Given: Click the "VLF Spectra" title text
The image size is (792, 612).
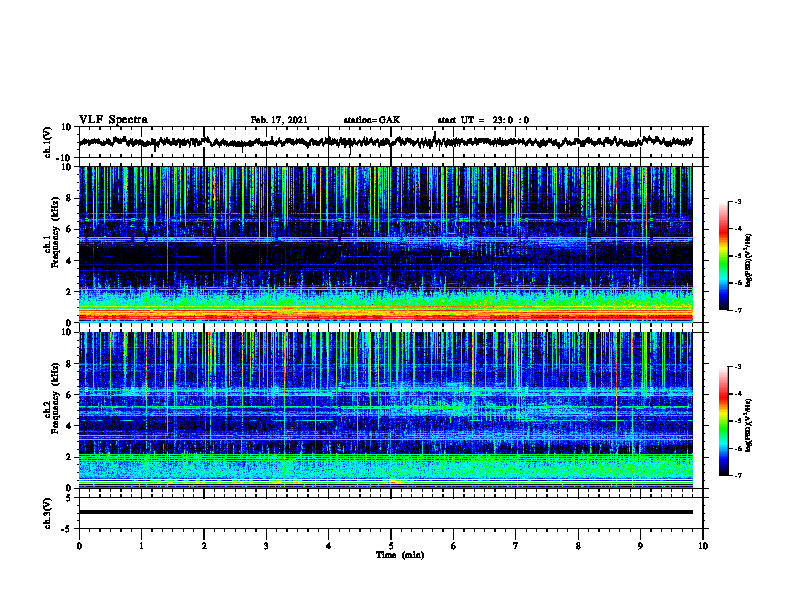Looking at the screenshot, I should point(113,120).
